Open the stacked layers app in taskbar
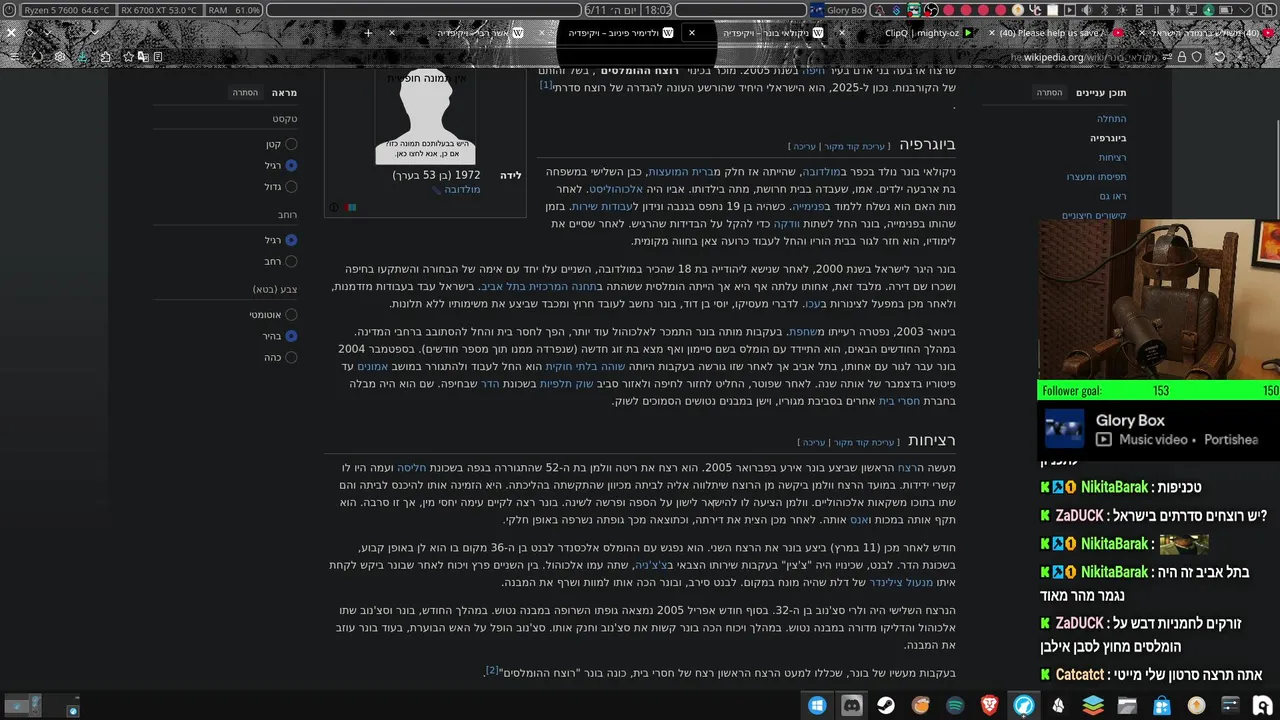This screenshot has height=720, width=1280. (x=1093, y=705)
